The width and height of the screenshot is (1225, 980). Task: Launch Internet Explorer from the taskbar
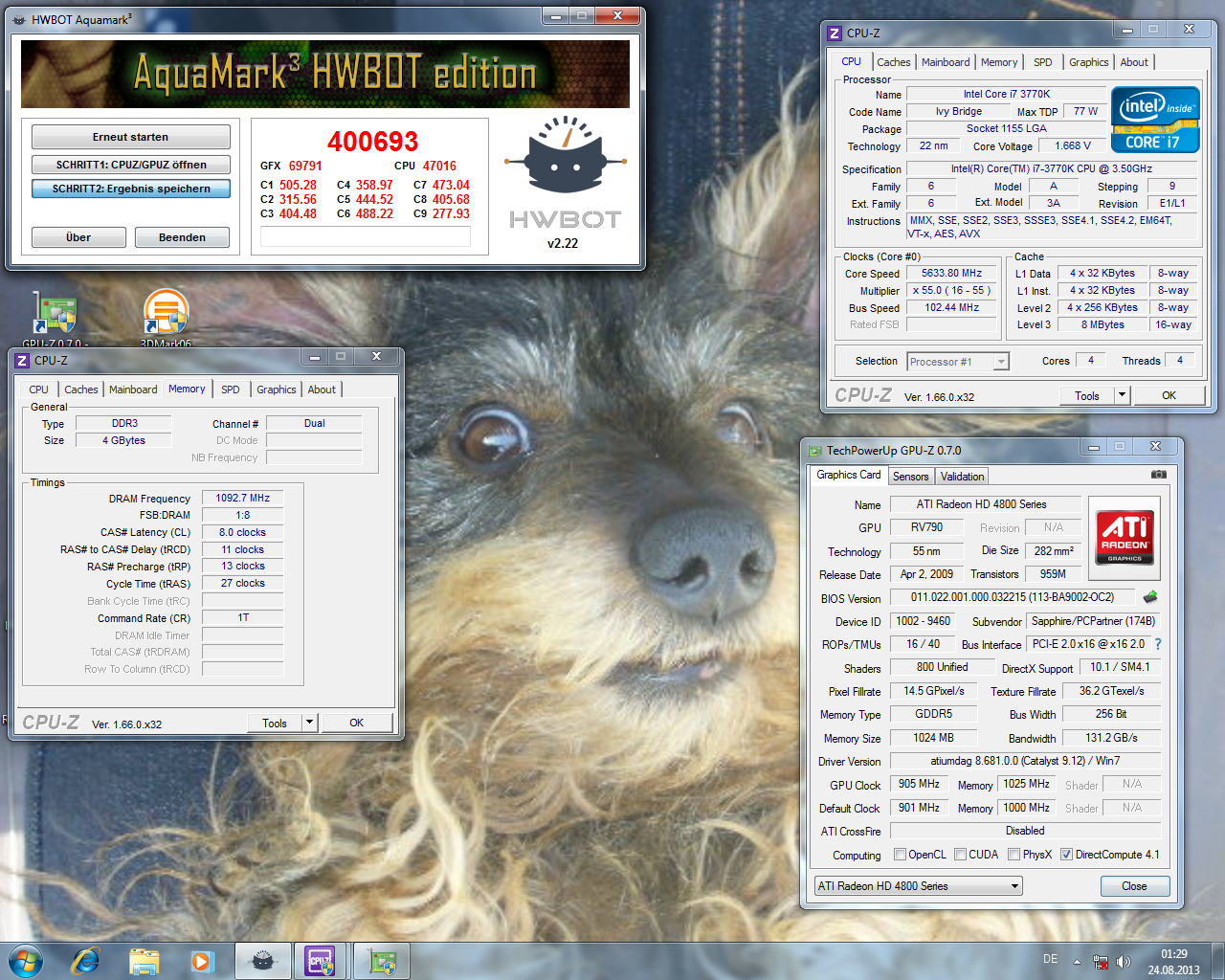coord(85,960)
